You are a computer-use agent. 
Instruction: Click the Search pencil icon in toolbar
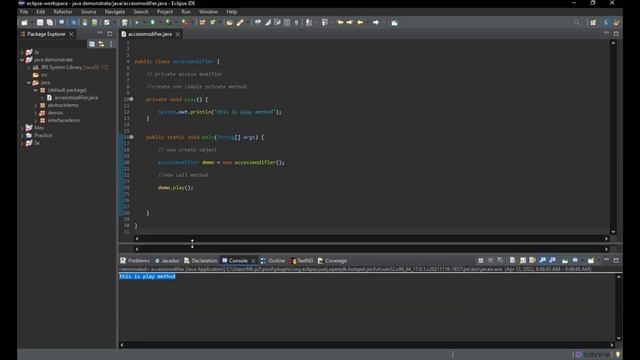240,22
